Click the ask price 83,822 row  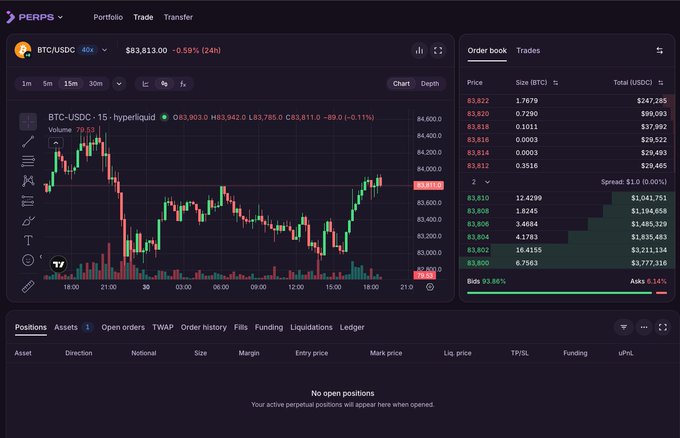click(567, 101)
